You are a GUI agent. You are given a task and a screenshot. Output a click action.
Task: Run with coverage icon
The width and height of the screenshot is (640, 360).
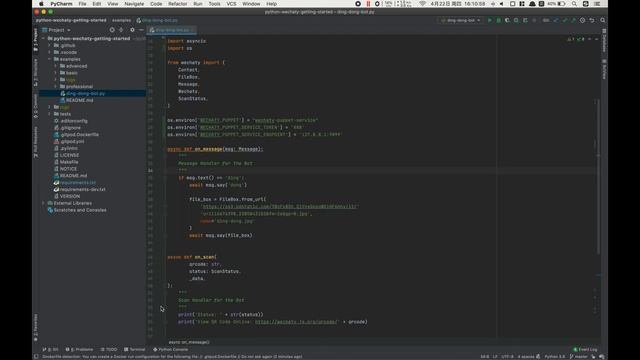pyautogui.click(x=507, y=20)
